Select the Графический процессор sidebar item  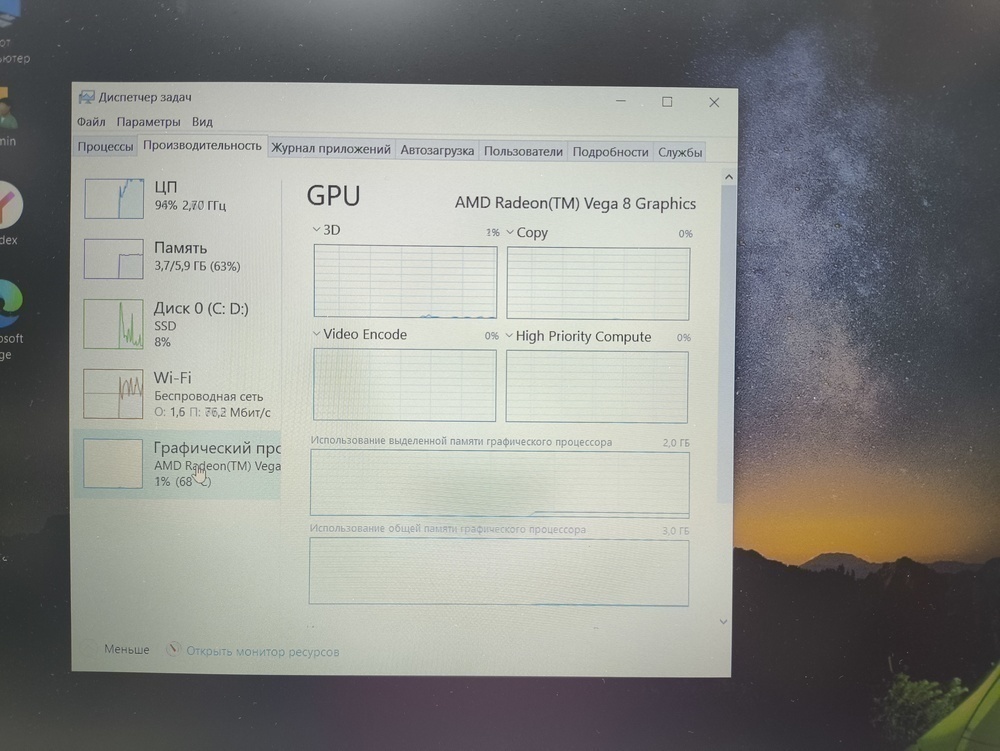click(180, 465)
